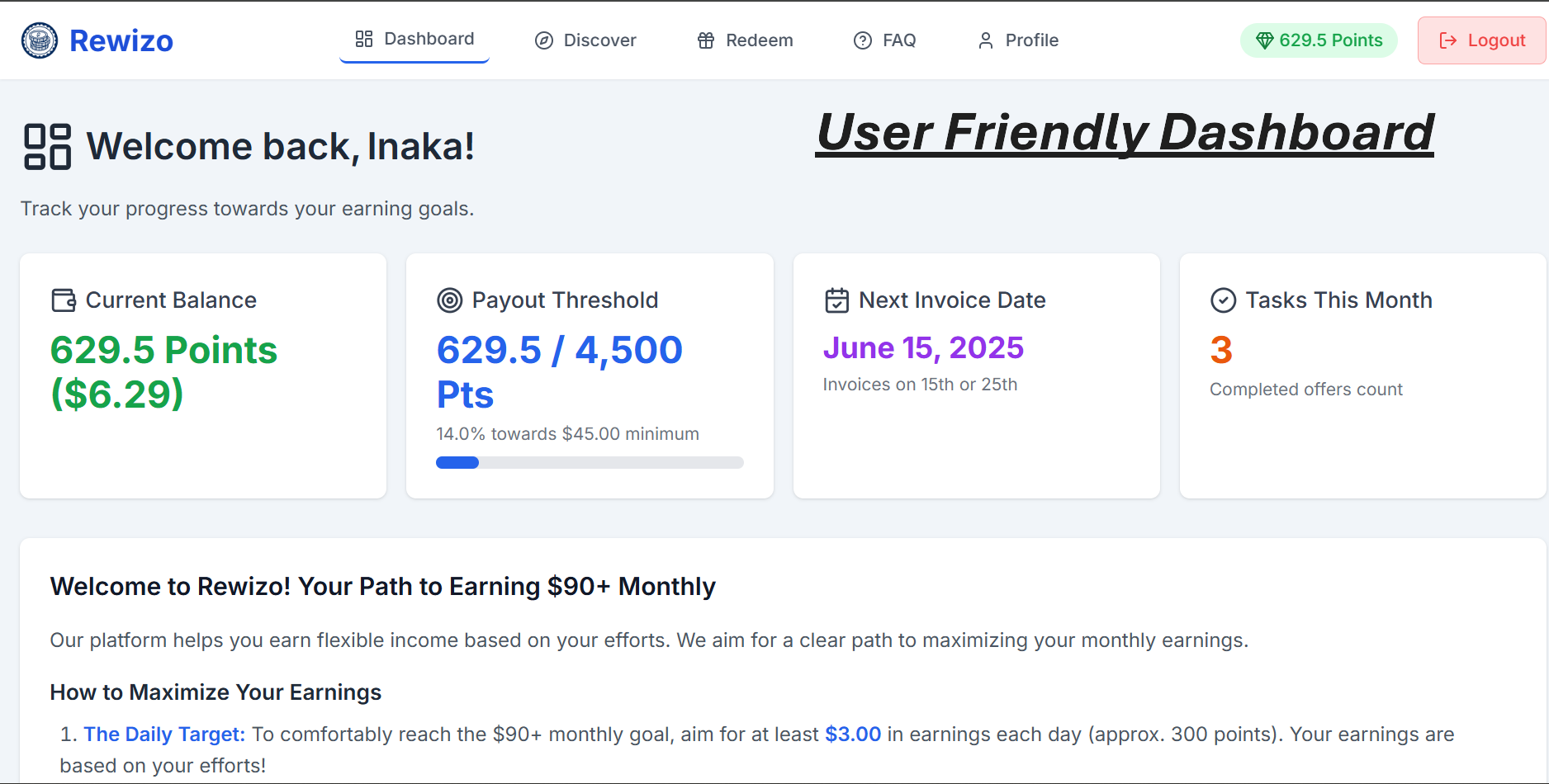Click the calendar icon beside Next Invoice Date
Image resolution: width=1549 pixels, height=784 pixels.
pyautogui.click(x=836, y=300)
